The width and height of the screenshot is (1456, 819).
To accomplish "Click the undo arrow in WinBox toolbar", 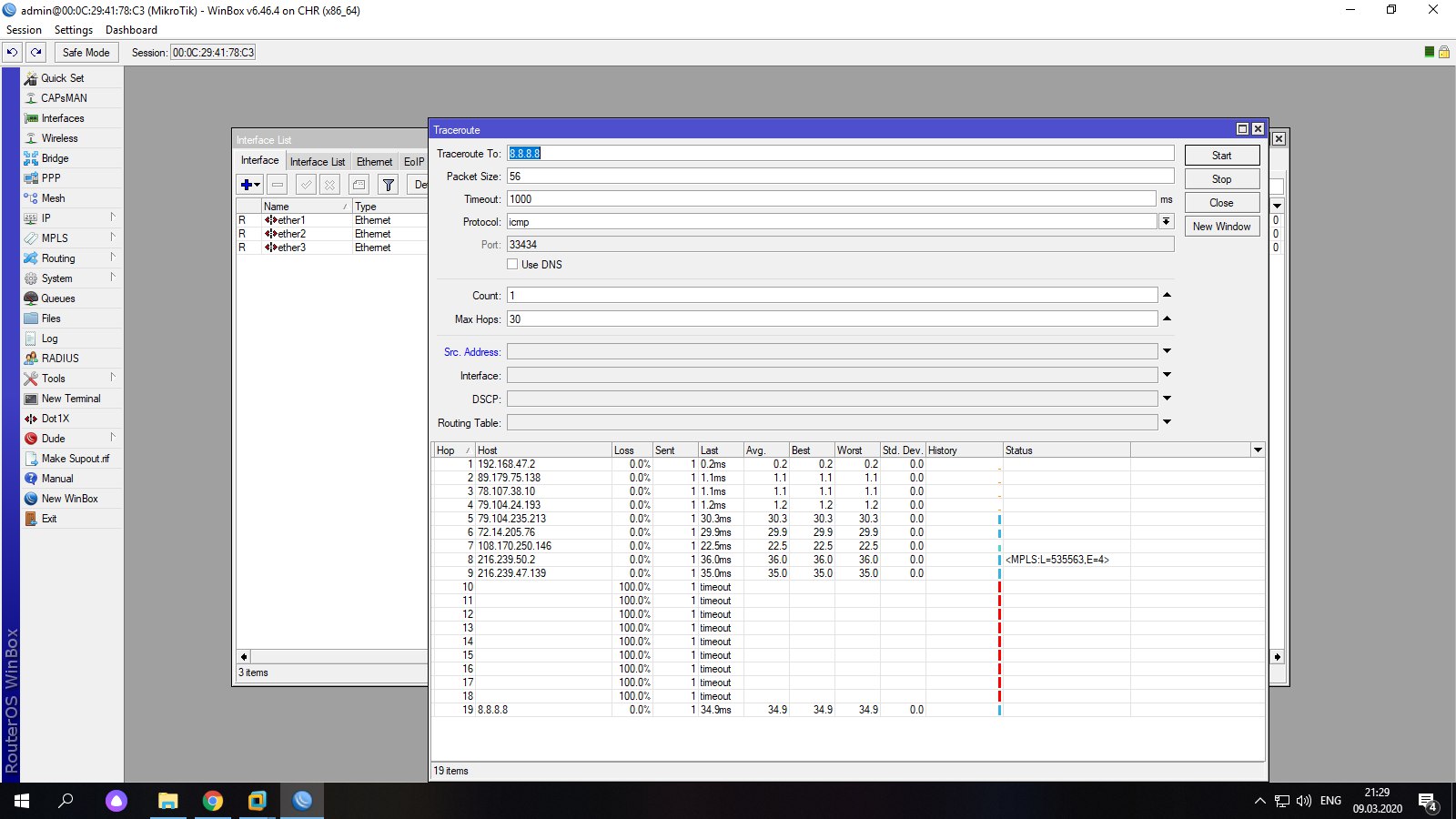I will click(x=13, y=52).
